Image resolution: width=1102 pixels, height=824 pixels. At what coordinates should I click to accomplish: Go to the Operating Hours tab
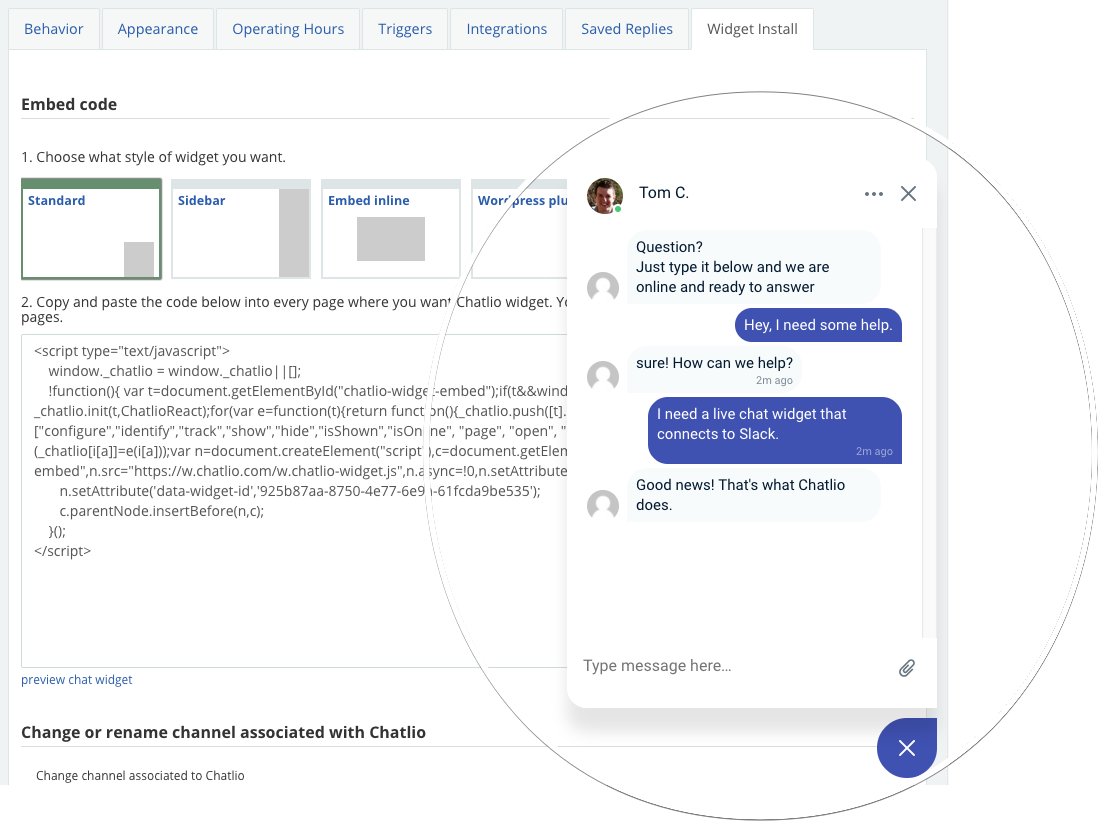[288, 29]
